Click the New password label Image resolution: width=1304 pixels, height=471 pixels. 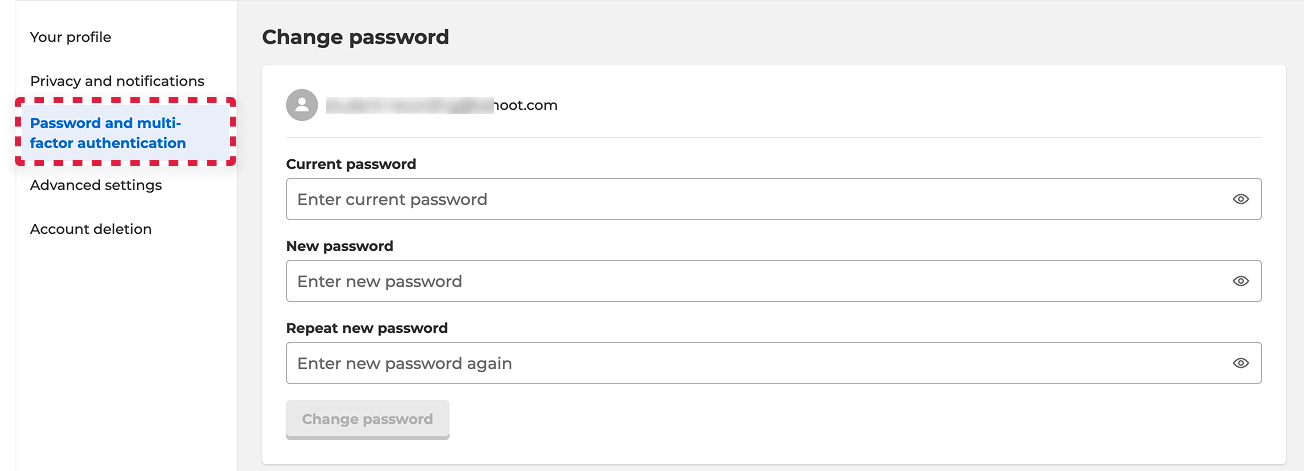[x=340, y=246]
